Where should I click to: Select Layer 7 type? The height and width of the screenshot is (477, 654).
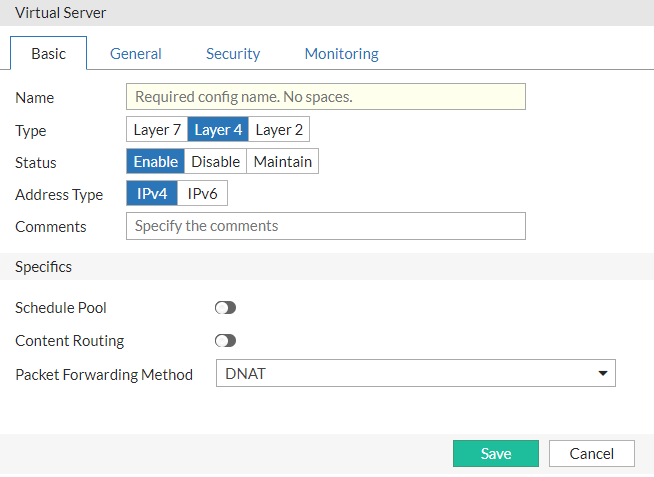(x=157, y=130)
